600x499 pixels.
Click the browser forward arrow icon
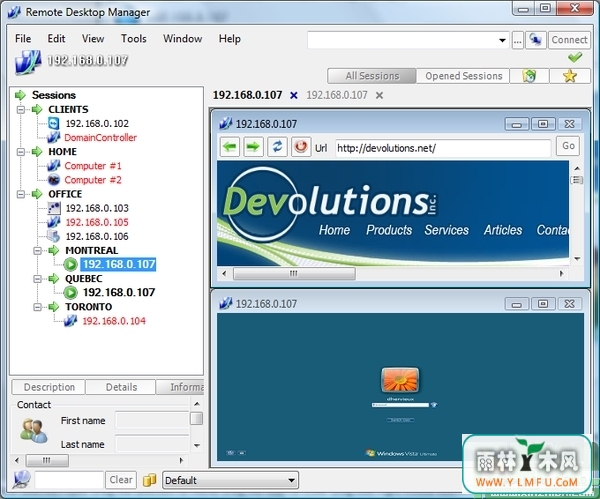pyautogui.click(x=253, y=147)
